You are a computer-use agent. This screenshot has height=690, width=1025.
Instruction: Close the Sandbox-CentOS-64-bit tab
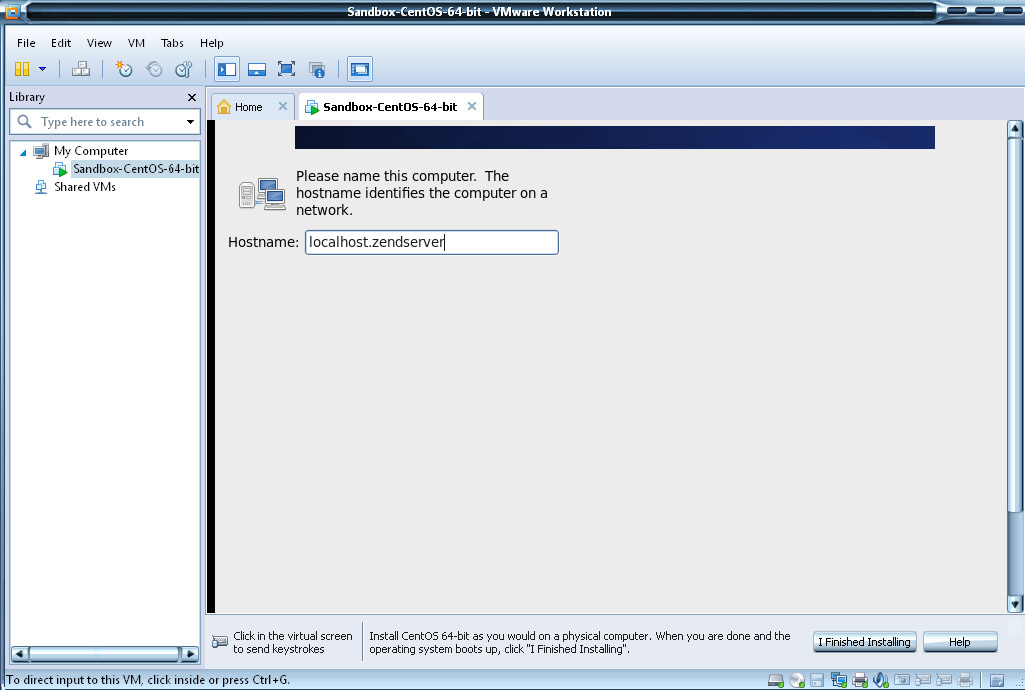coord(471,106)
